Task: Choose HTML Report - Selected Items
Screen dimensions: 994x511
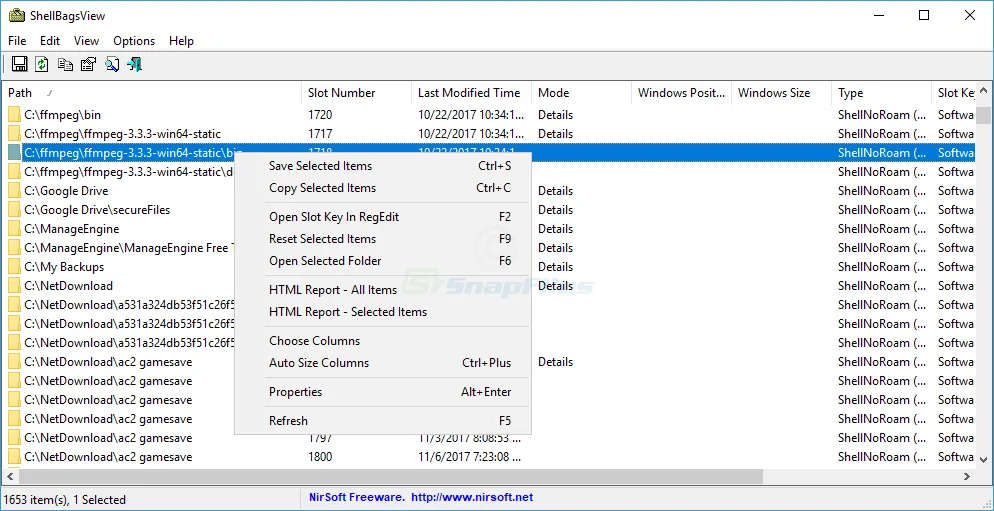Action: (383, 312)
